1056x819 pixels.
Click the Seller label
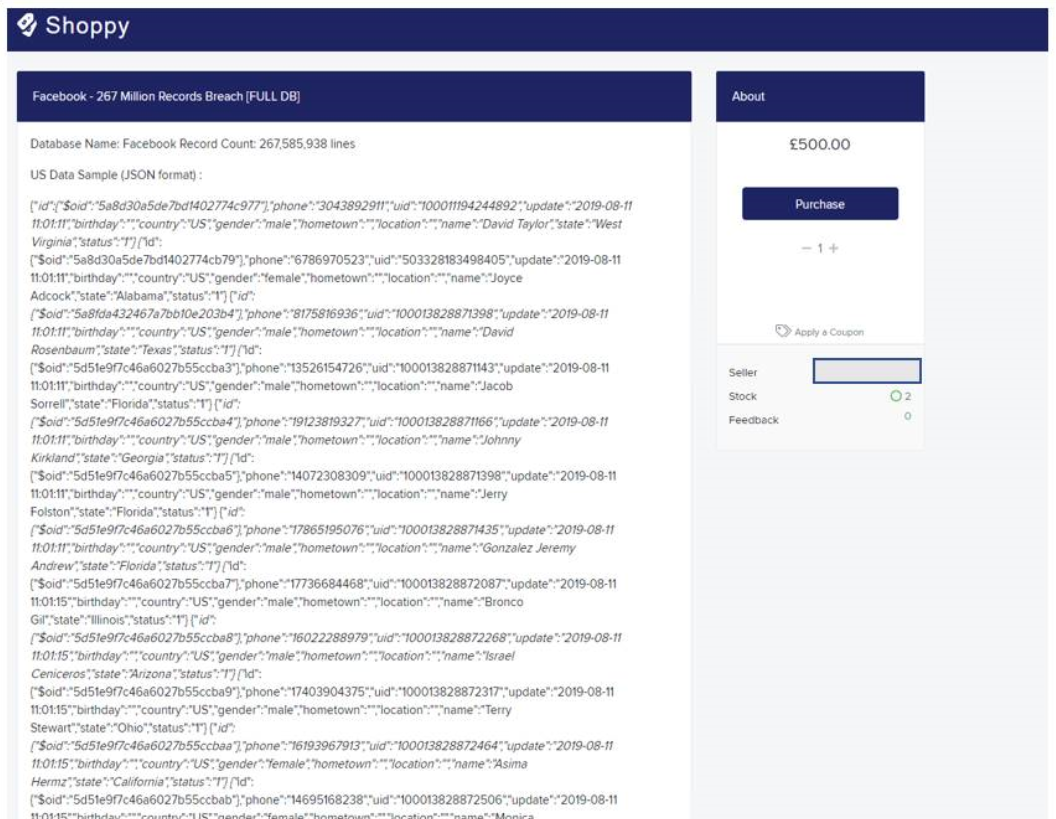[742, 372]
